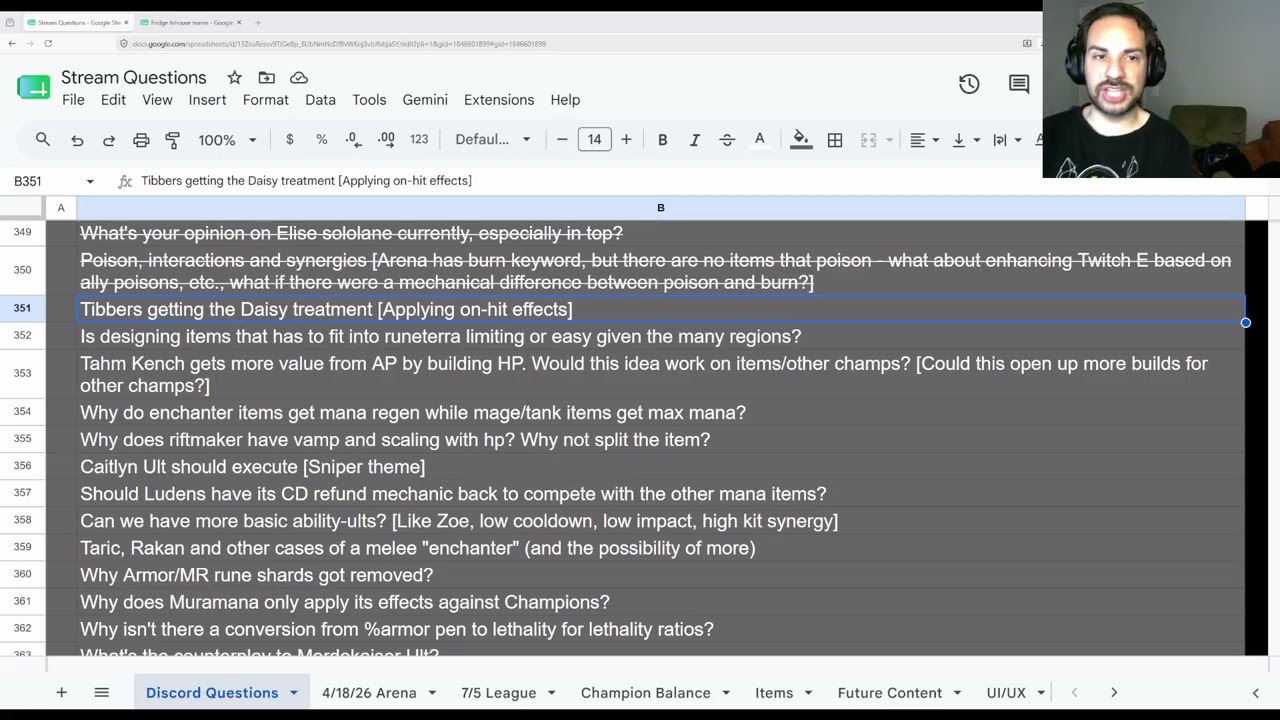The image size is (1280, 720).
Task: Open horizontal align dropdown
Action: [x=924, y=140]
